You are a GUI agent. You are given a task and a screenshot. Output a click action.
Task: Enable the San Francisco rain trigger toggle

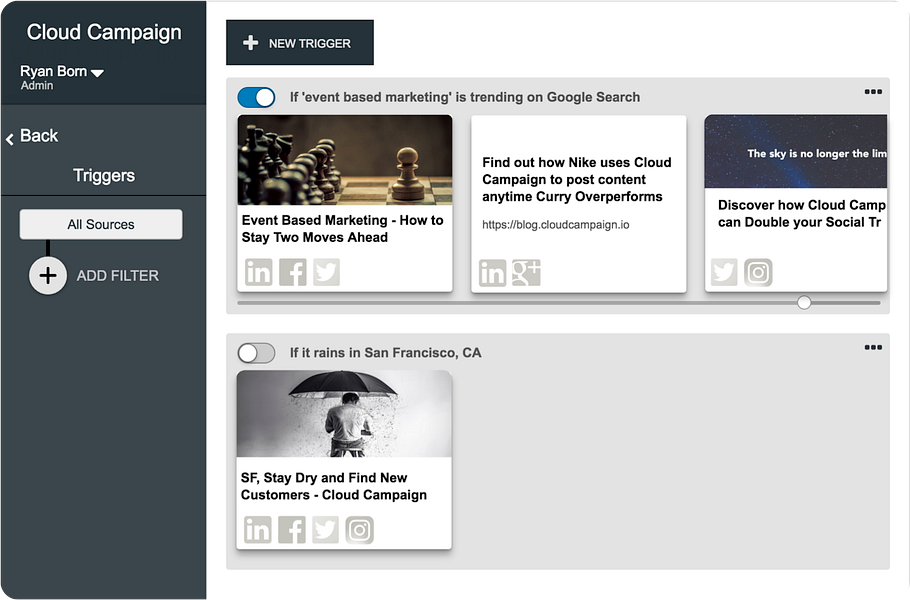click(x=256, y=353)
